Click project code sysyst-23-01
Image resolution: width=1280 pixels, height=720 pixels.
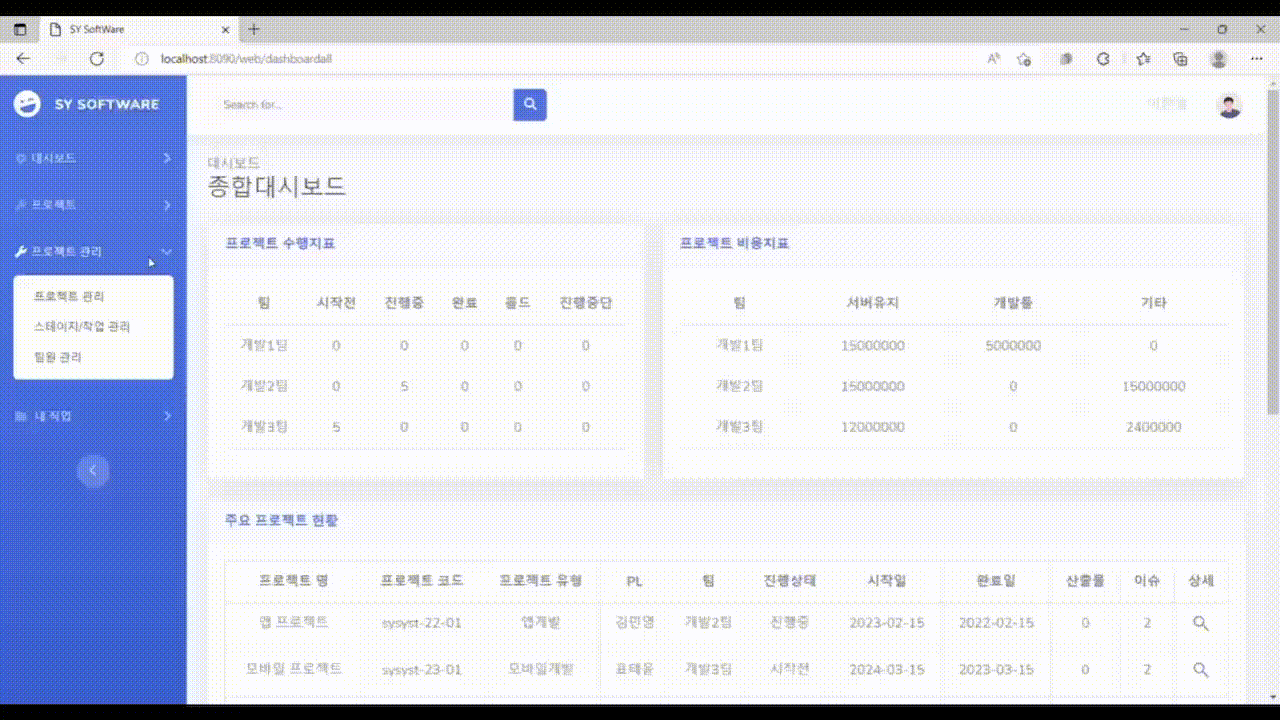coord(422,669)
